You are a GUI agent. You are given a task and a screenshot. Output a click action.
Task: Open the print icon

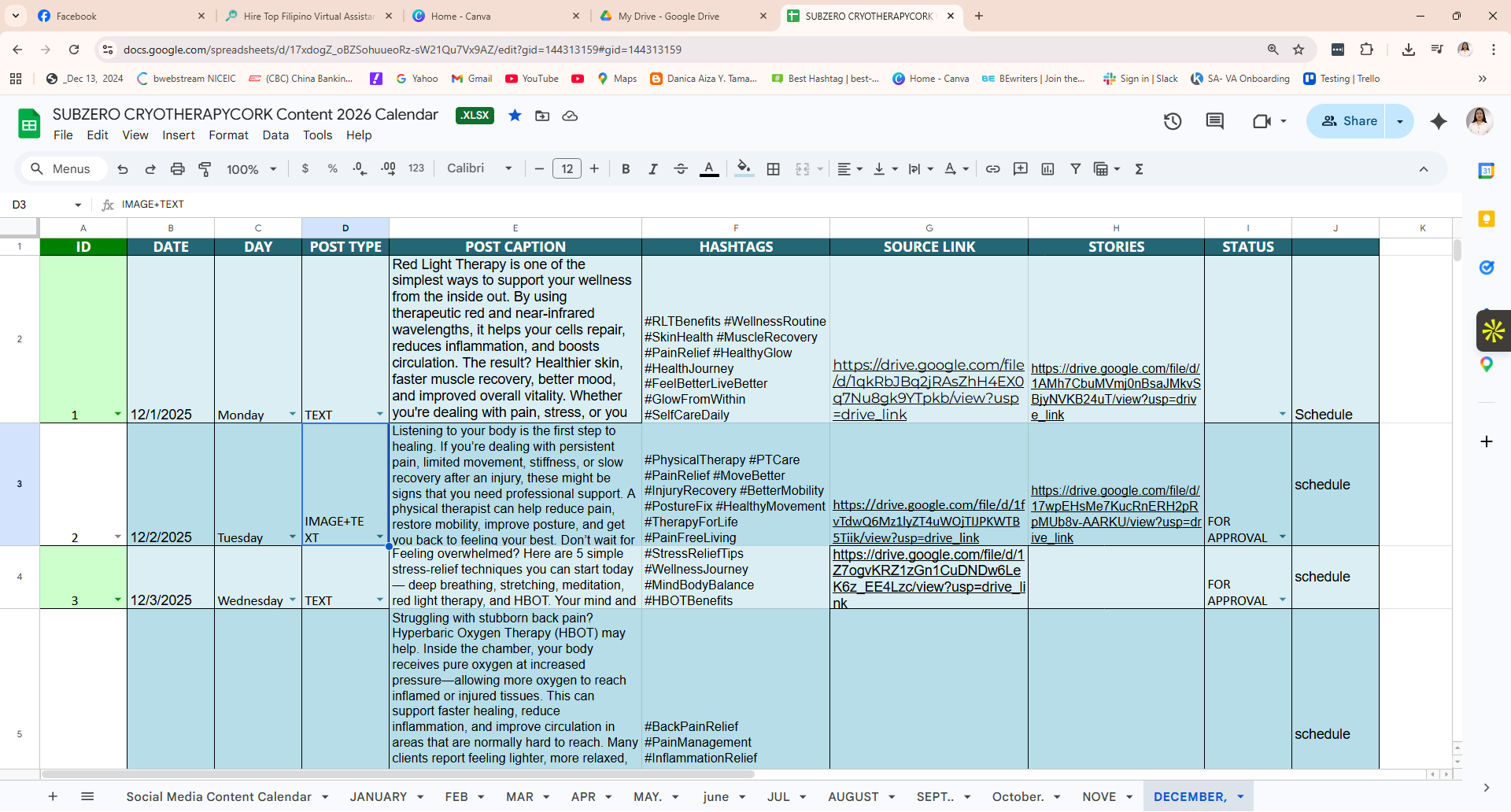point(178,169)
